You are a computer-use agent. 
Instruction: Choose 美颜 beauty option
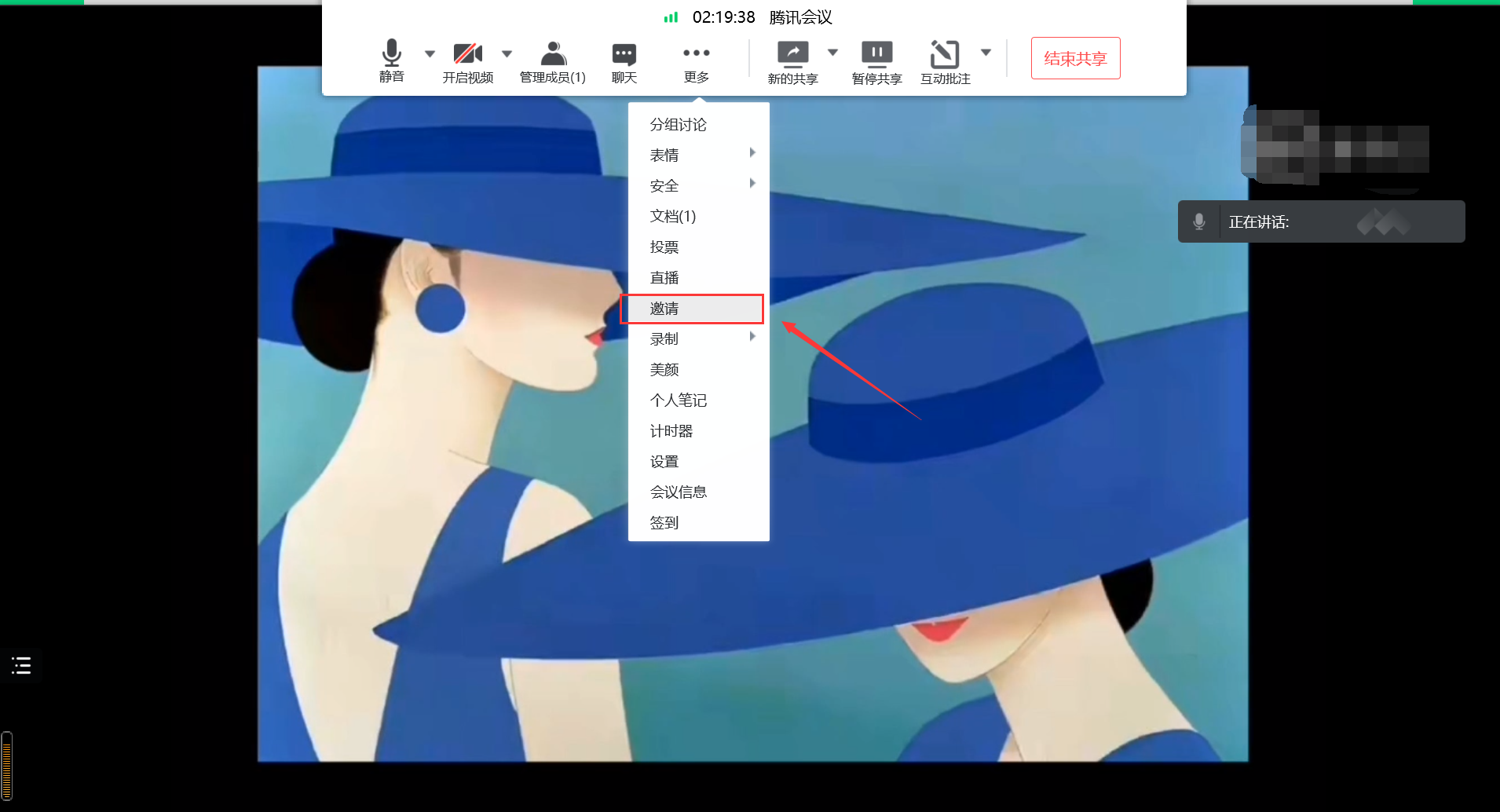[698, 369]
